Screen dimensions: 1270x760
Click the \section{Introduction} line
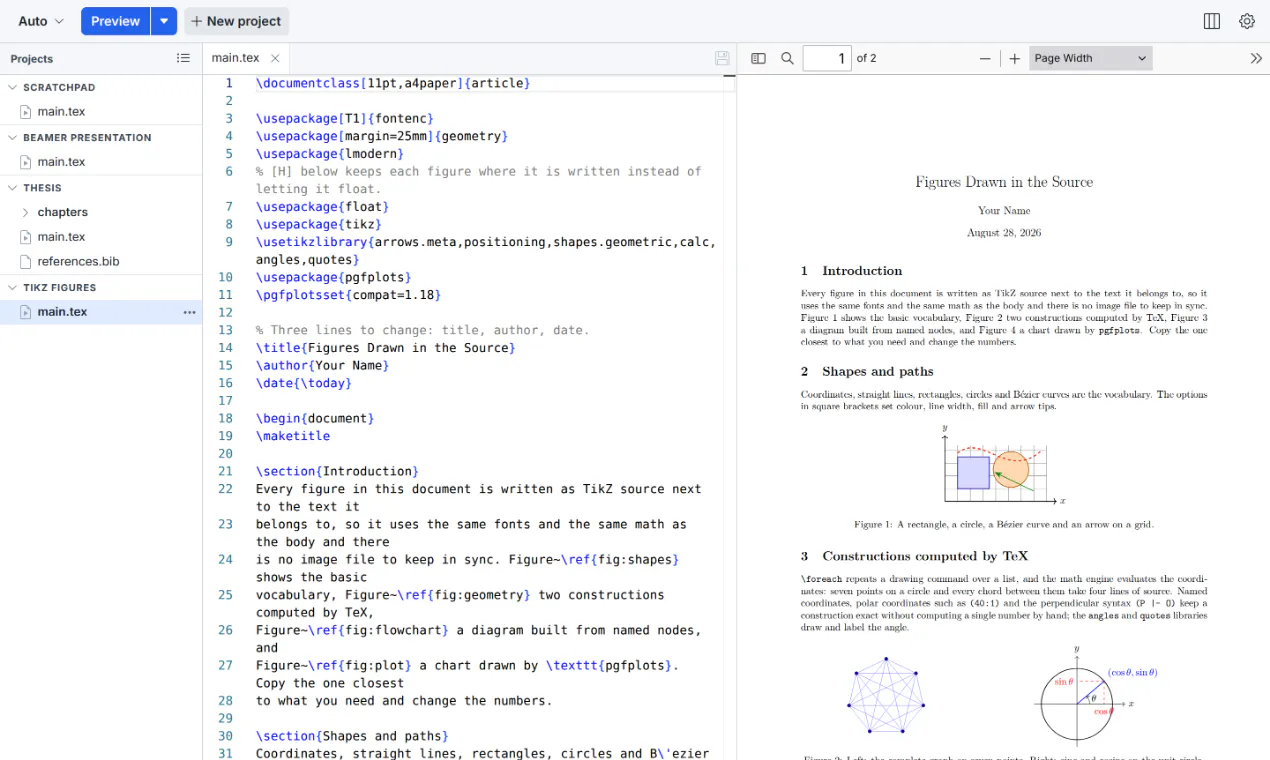(x=337, y=471)
